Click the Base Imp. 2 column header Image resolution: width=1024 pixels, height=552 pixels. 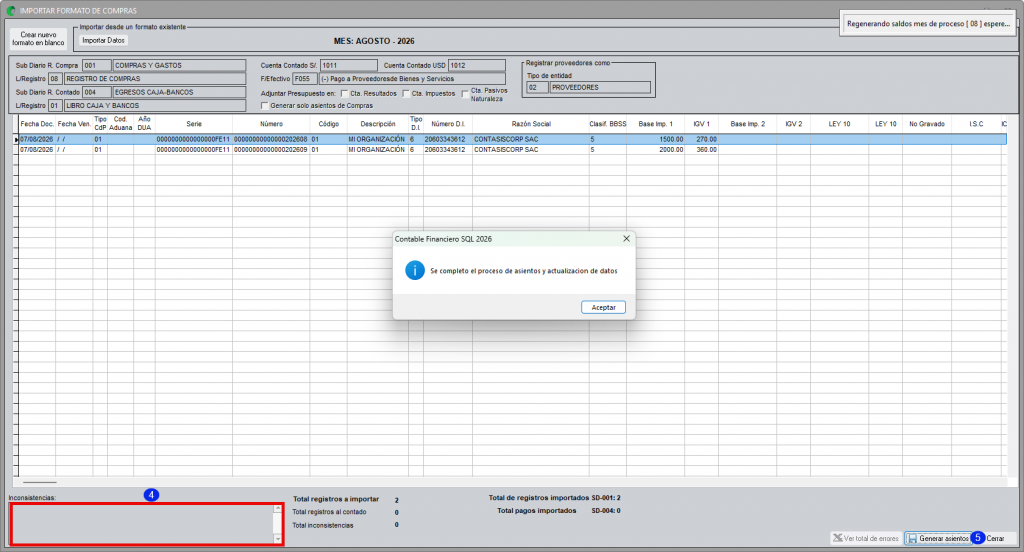747,123
